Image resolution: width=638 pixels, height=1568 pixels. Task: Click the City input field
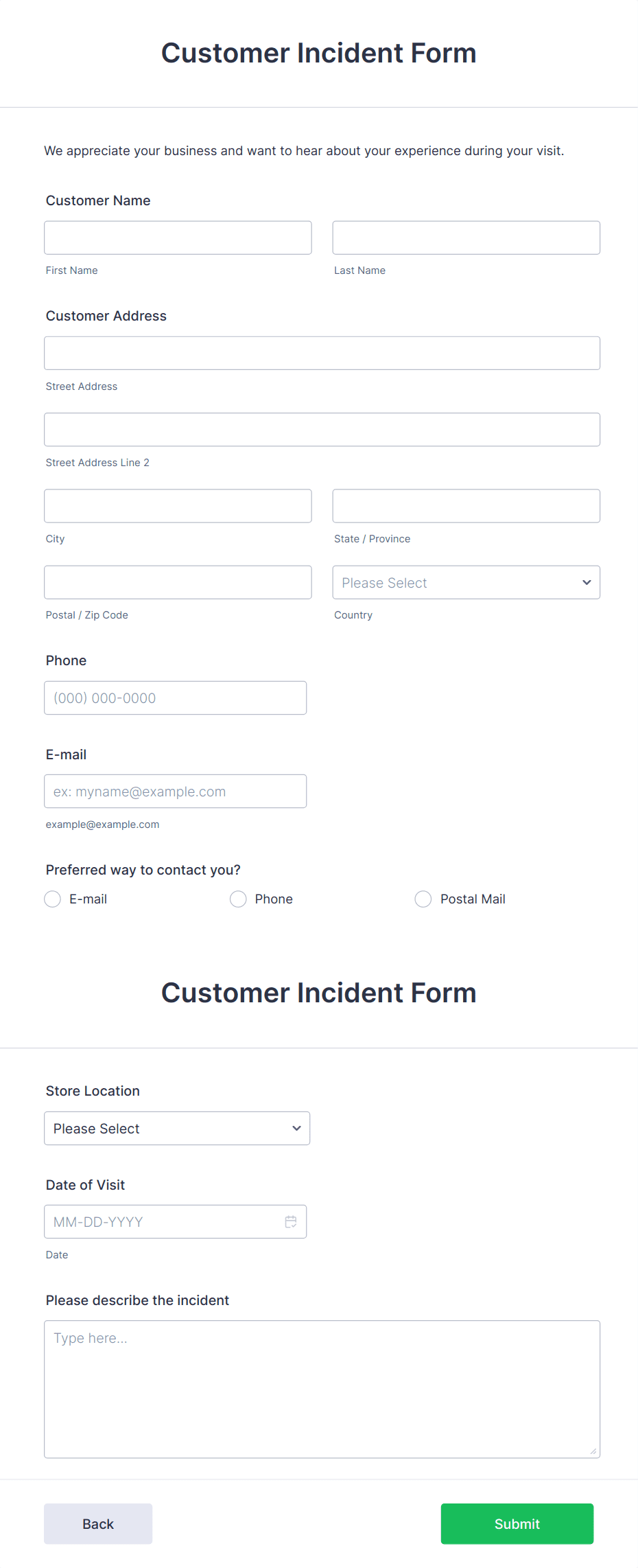(178, 506)
